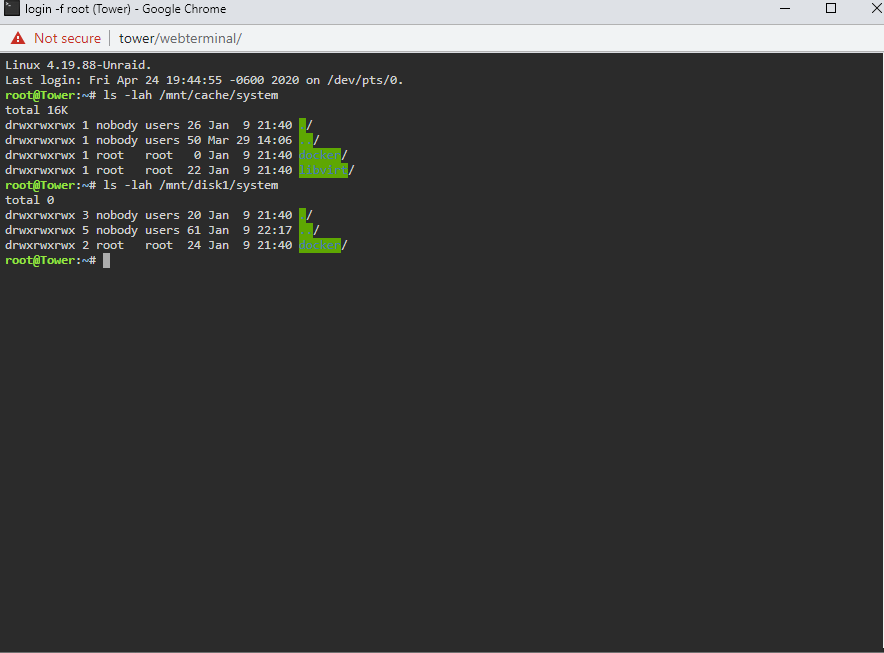The image size is (884, 653).
Task: Click the window title "login -f root (Tower)"
Action: [x=78, y=9]
